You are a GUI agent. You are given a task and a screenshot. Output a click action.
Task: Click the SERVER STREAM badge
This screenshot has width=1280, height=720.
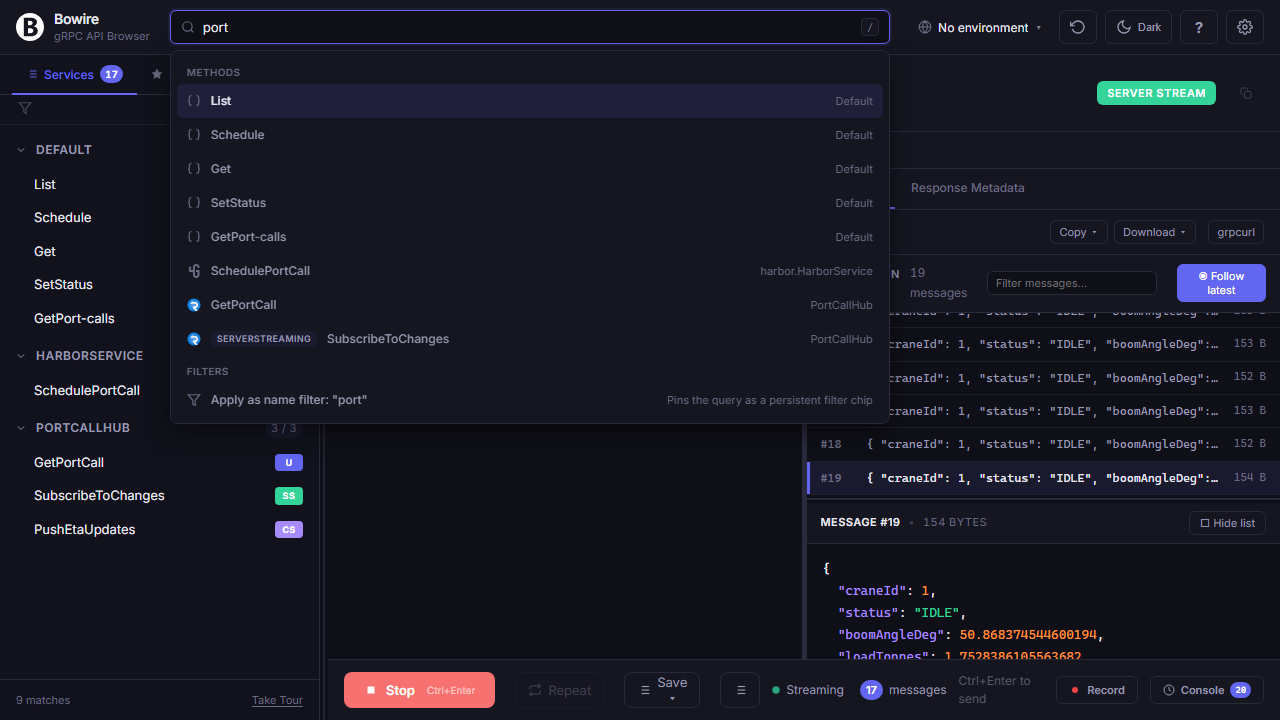pyautogui.click(x=1156, y=93)
